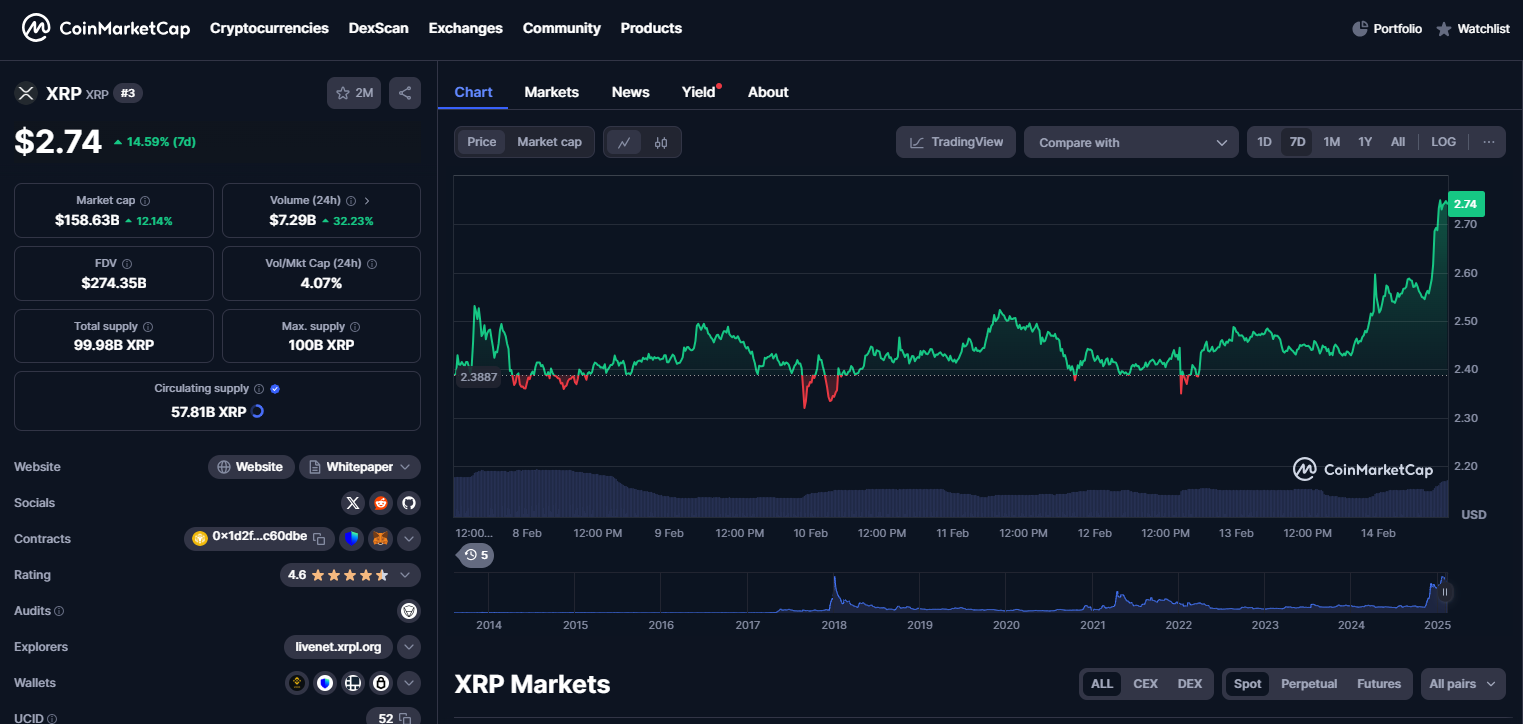Click the share icon next to the watchlist star
The image size is (1523, 724).
point(404,91)
